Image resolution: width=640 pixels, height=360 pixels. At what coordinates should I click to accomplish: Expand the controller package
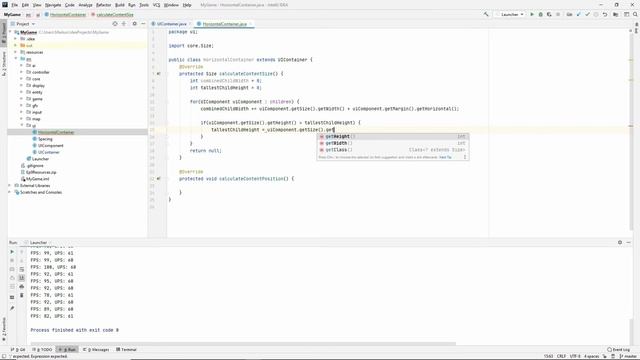[x=22, y=72]
